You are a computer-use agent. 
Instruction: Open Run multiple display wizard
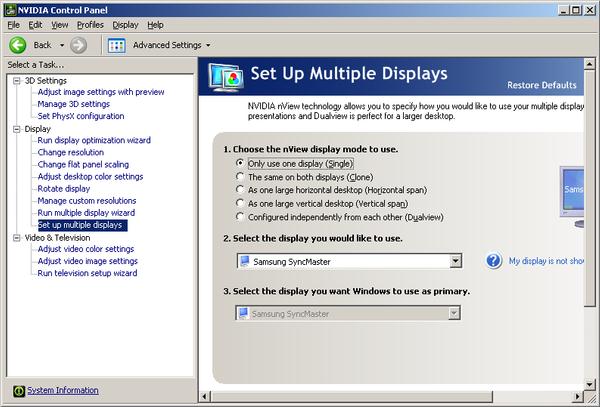tap(86, 213)
